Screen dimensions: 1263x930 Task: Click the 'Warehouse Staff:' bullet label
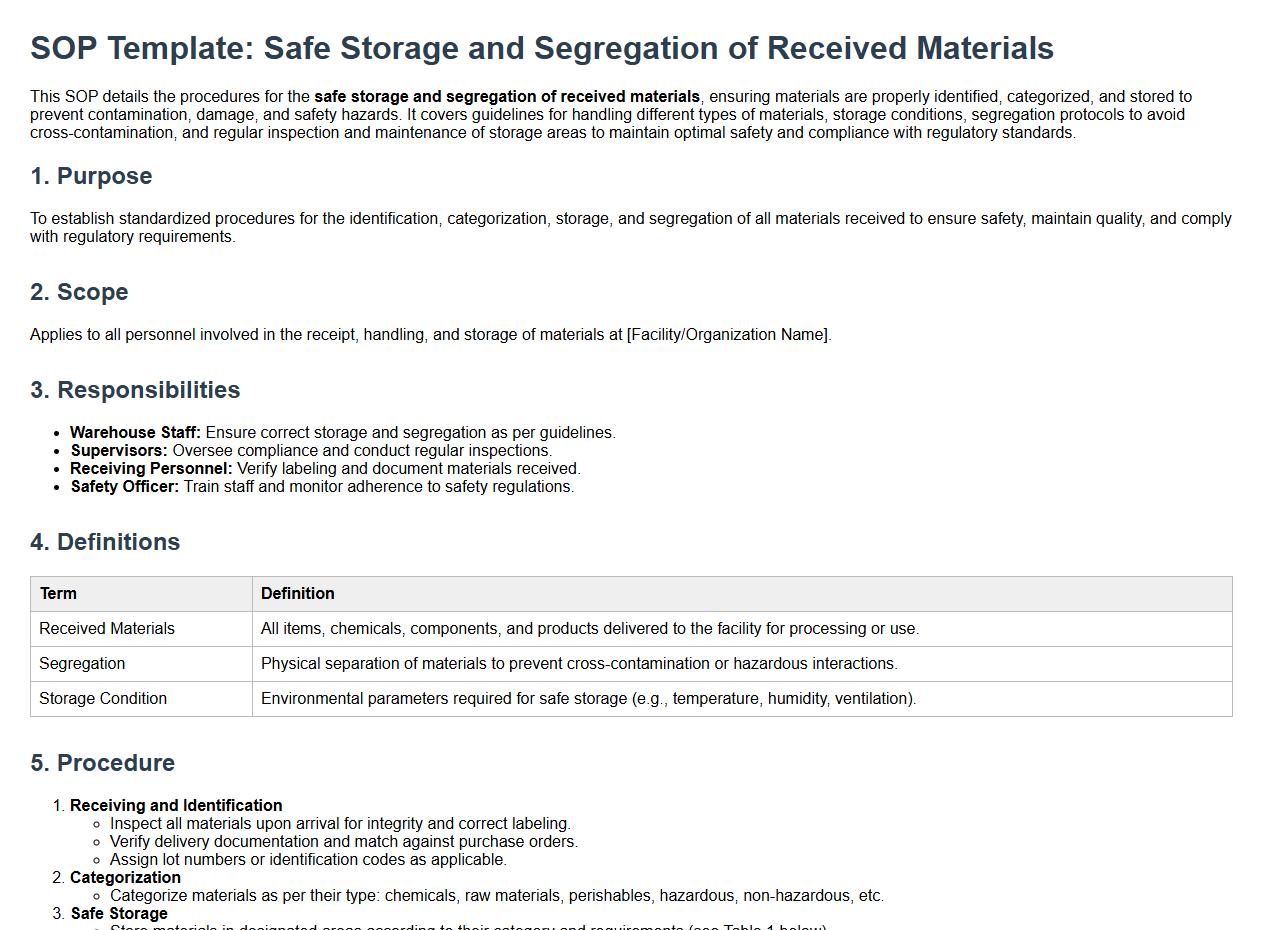135,433
